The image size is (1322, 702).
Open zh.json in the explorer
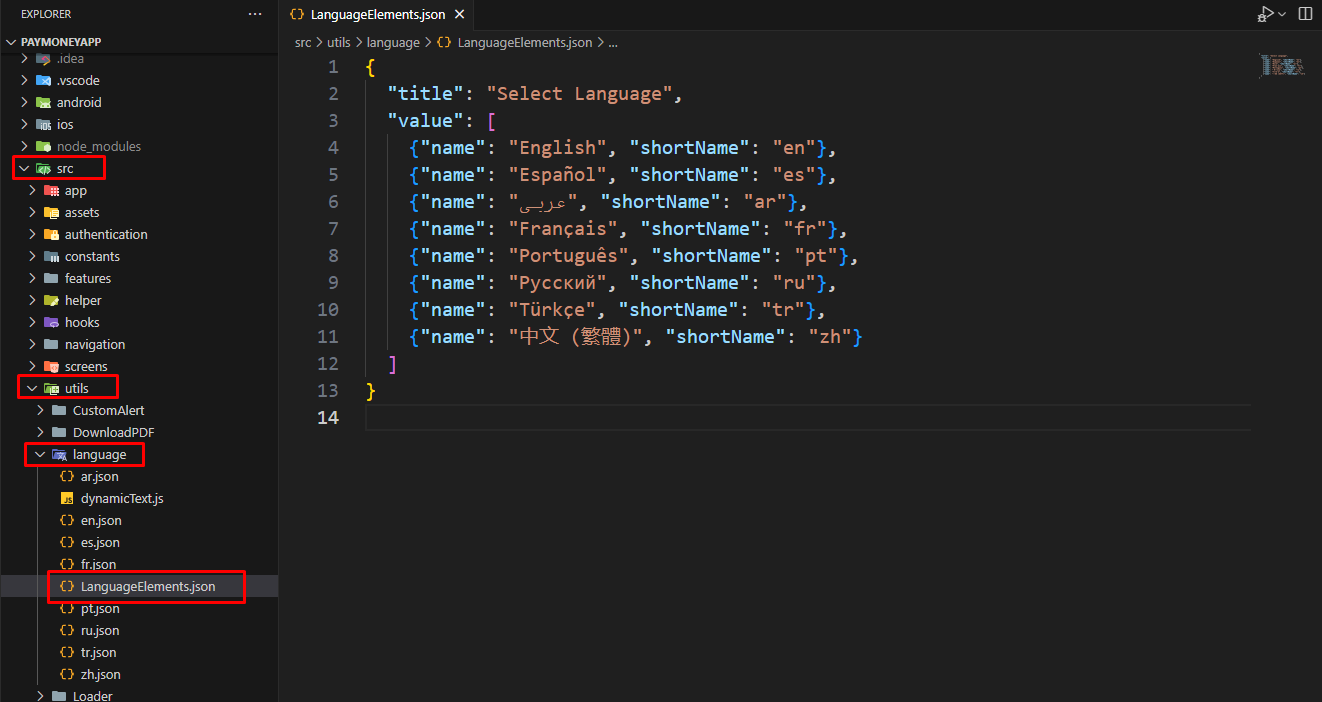[x=100, y=674]
